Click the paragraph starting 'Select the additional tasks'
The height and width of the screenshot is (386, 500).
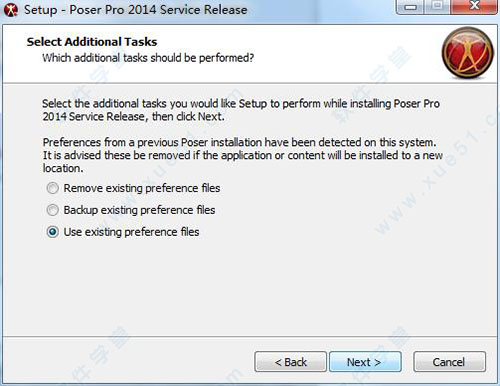(241, 110)
